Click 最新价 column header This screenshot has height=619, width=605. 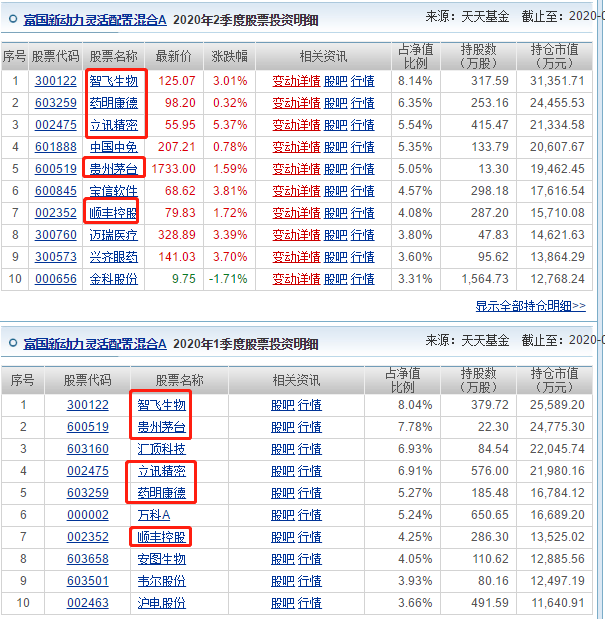tap(174, 56)
